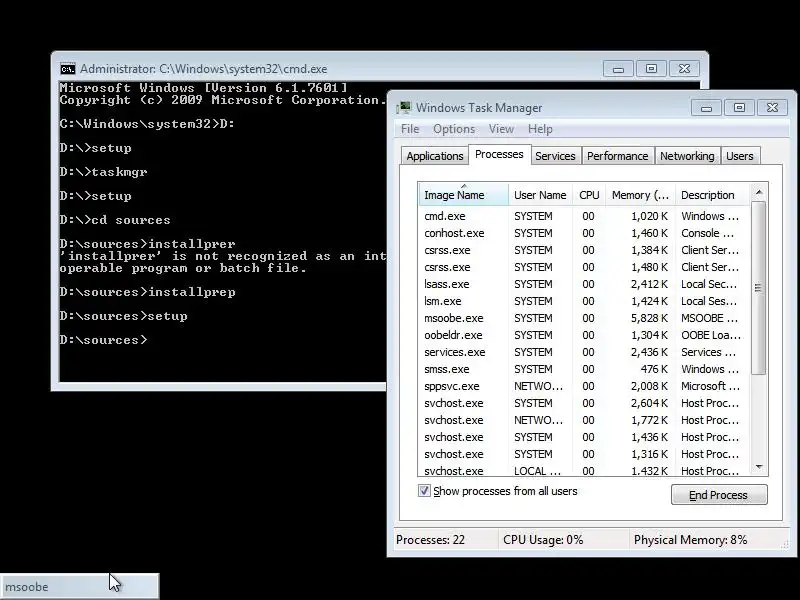The height and width of the screenshot is (600, 800).
Task: Maximize the Windows Task Manager window
Action: 739,108
